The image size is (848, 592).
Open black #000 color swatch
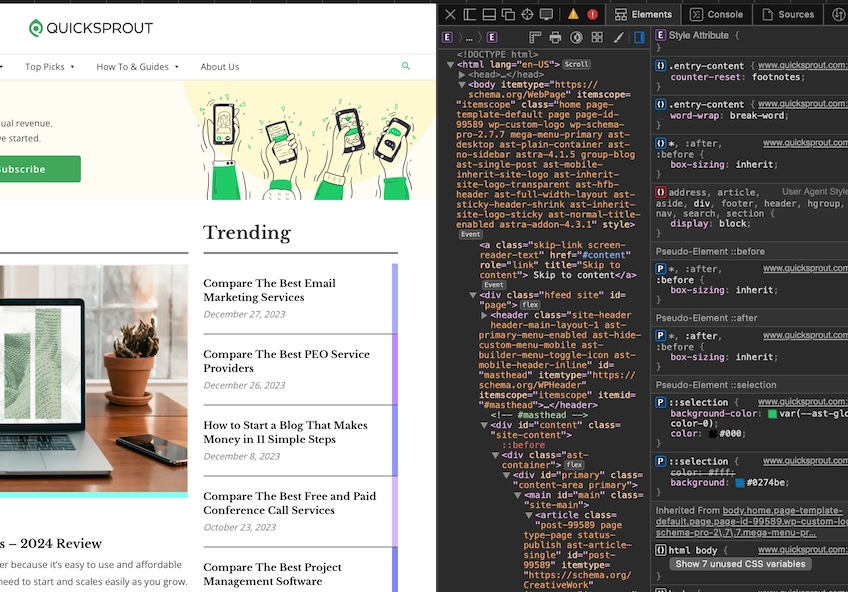pyautogui.click(x=712, y=434)
